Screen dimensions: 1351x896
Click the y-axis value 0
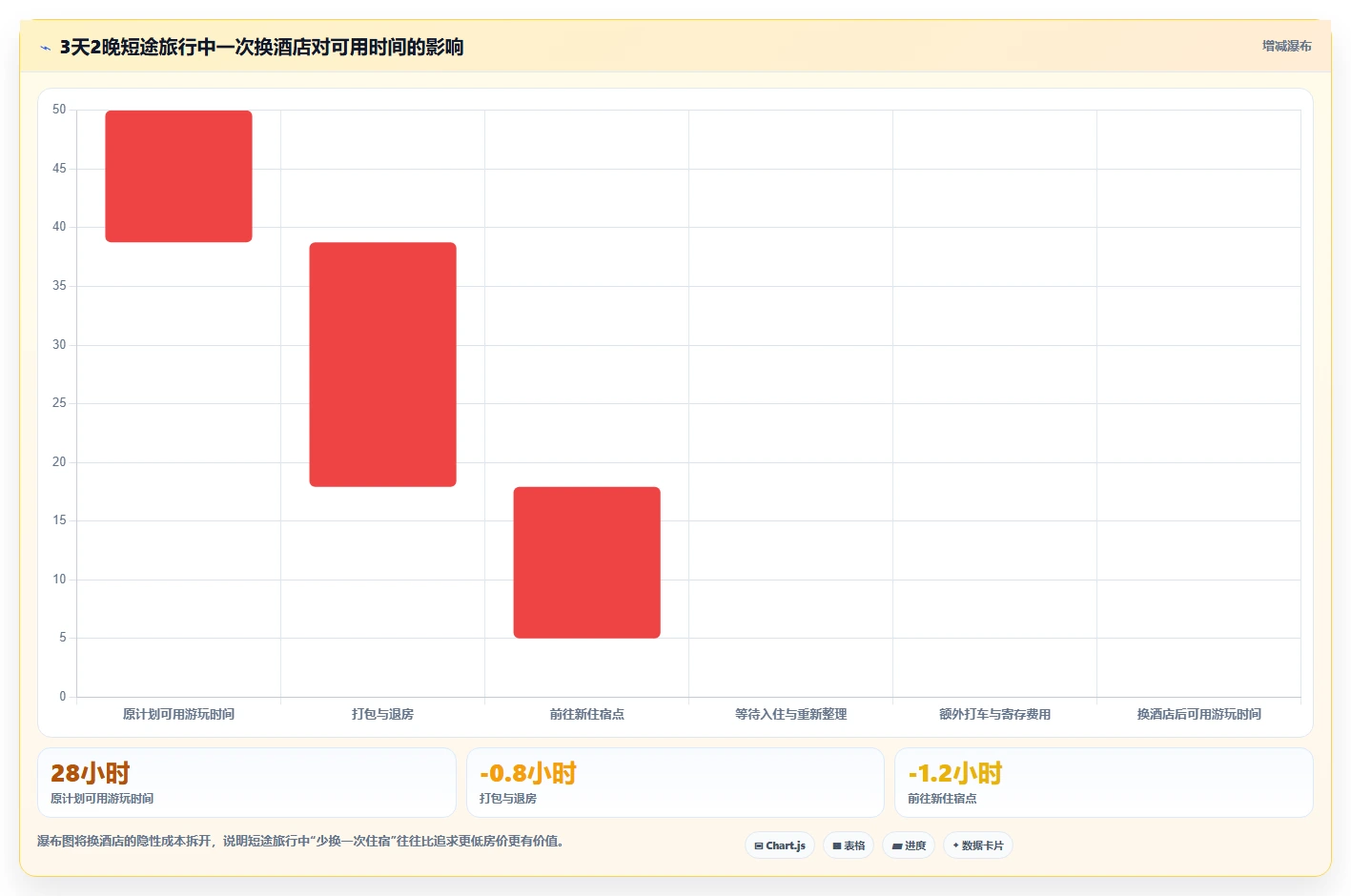point(63,697)
